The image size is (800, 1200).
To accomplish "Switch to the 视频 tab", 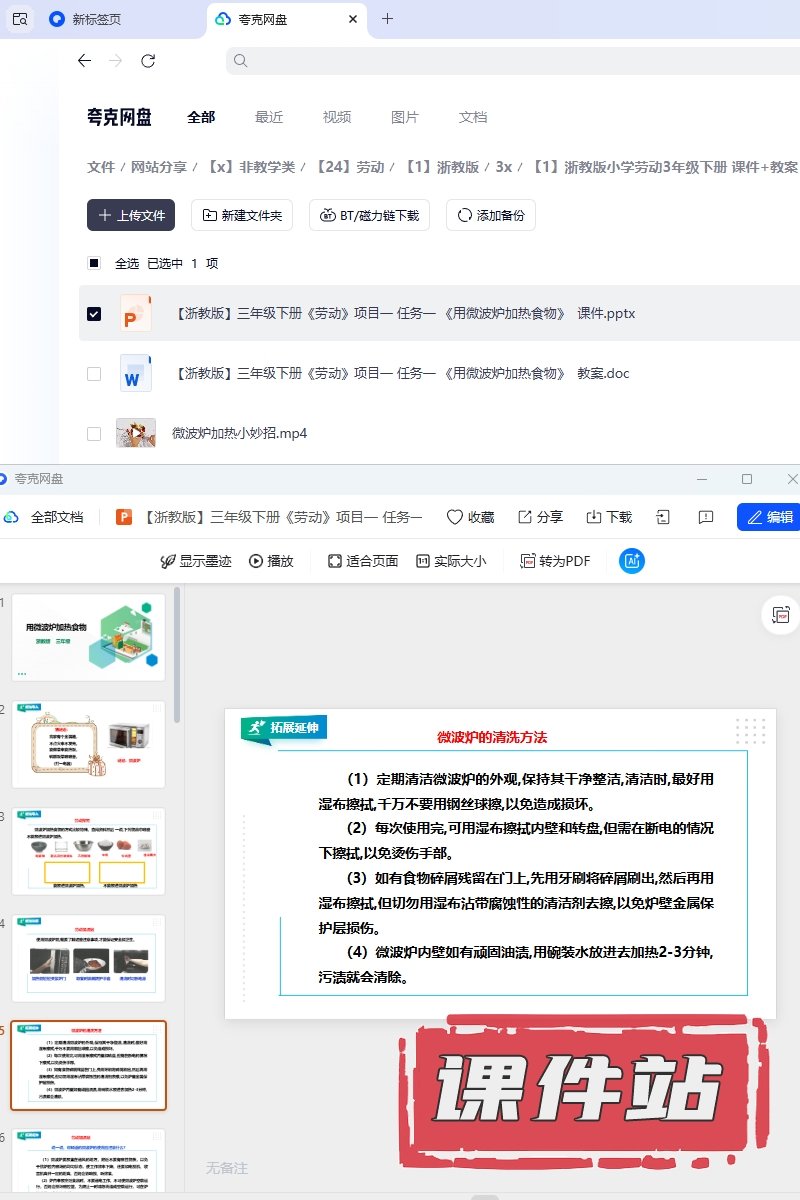I will 337,117.
